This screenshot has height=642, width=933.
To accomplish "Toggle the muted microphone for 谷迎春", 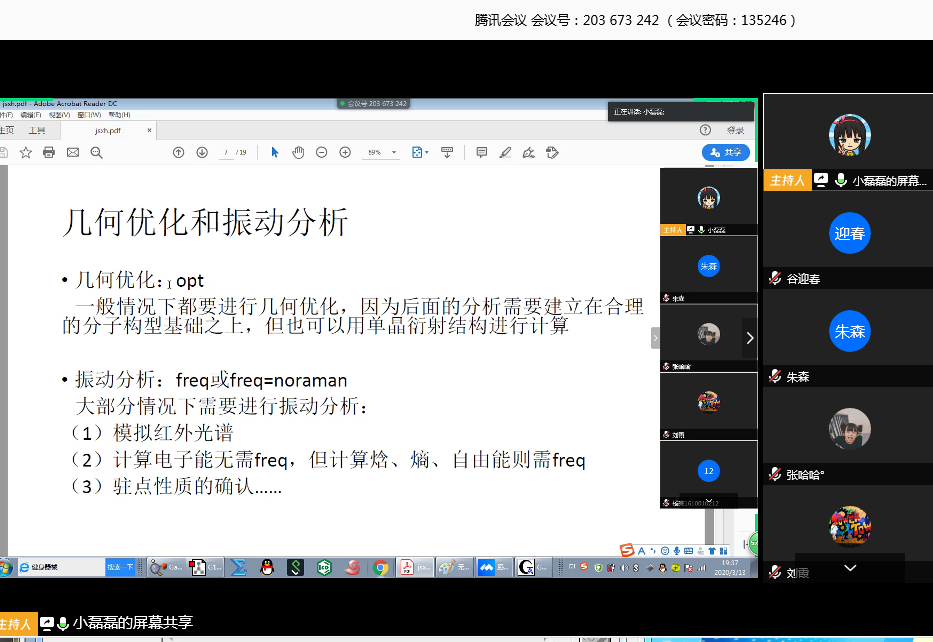I will click(x=775, y=279).
